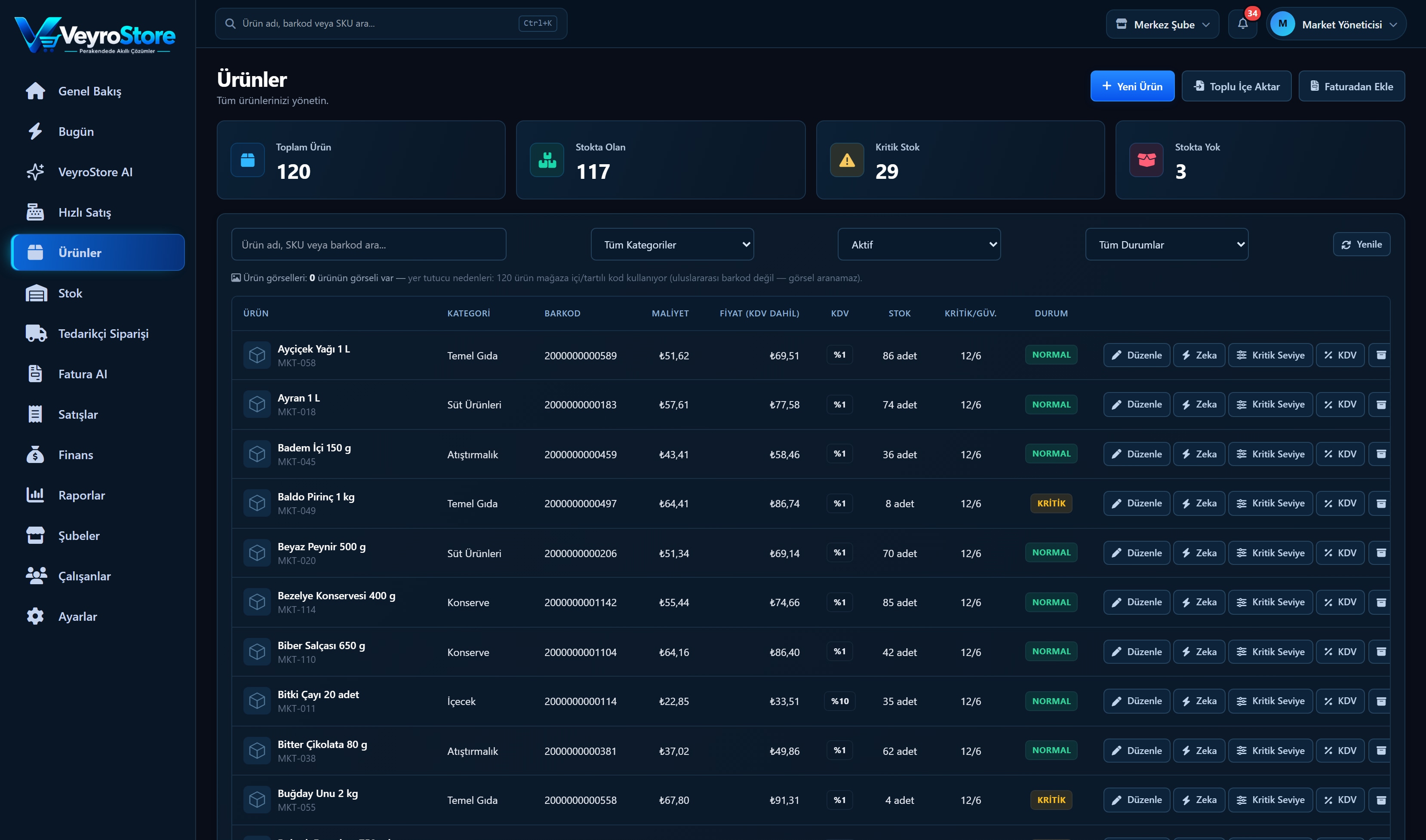The height and width of the screenshot is (840, 1426).
Task: Click the archive icon for Ayçiçek Yağı 1 L
Action: 1381,355
